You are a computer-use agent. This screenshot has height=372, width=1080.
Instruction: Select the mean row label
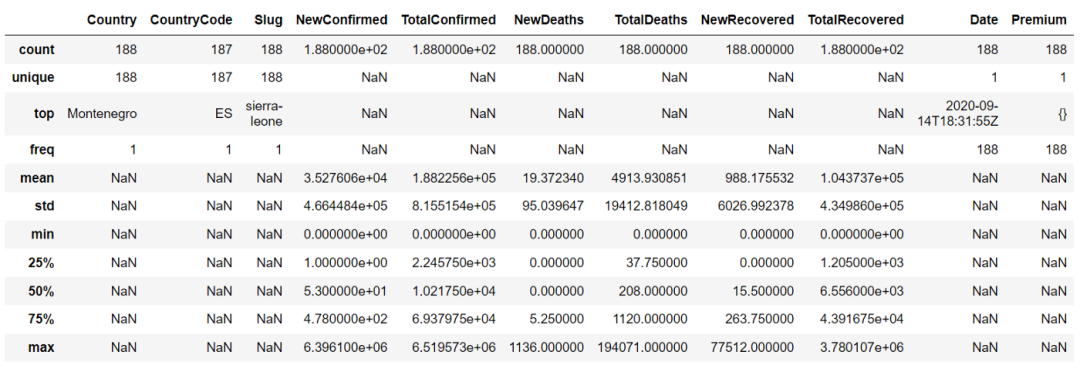(39, 178)
